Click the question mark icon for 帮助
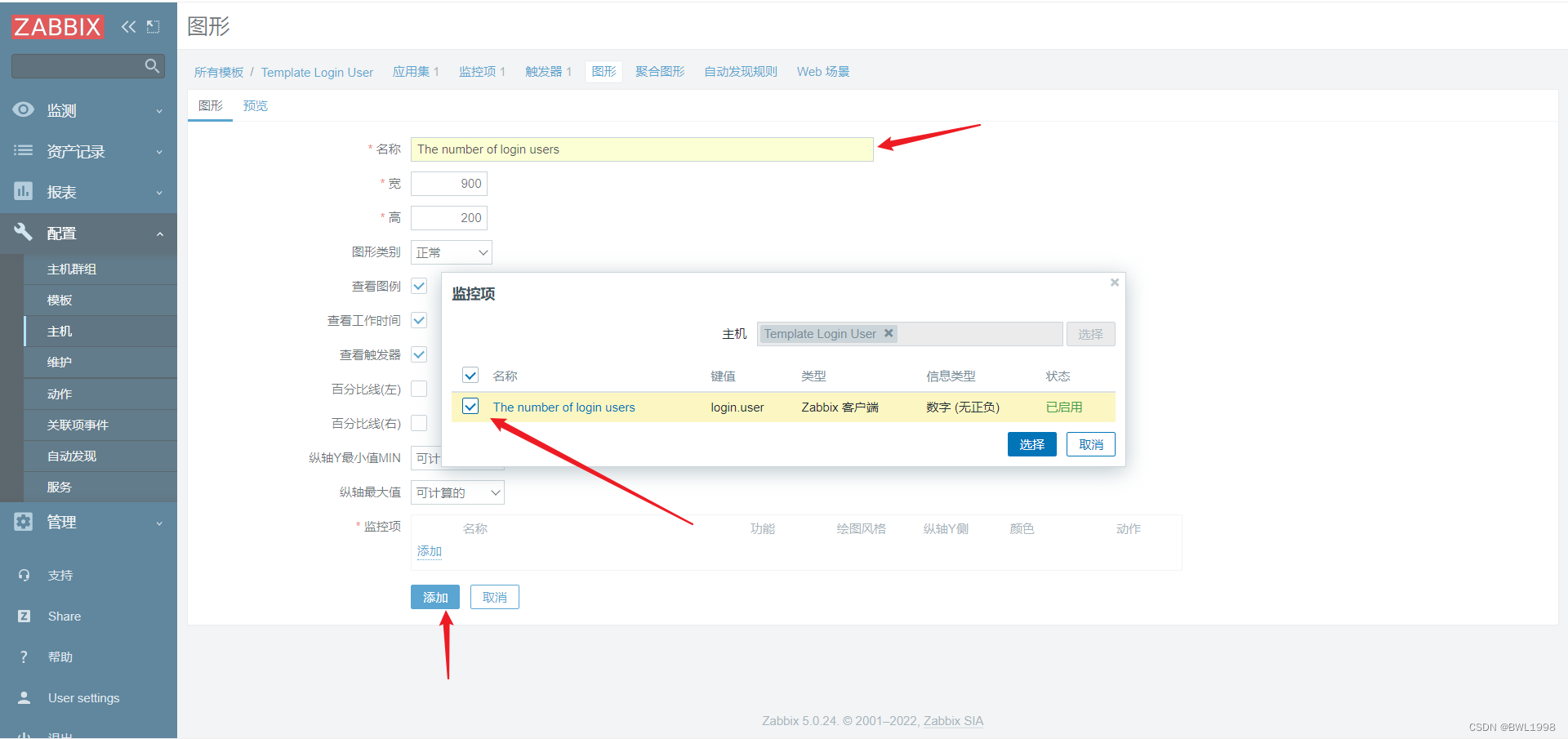1568x739 pixels. coord(24,657)
